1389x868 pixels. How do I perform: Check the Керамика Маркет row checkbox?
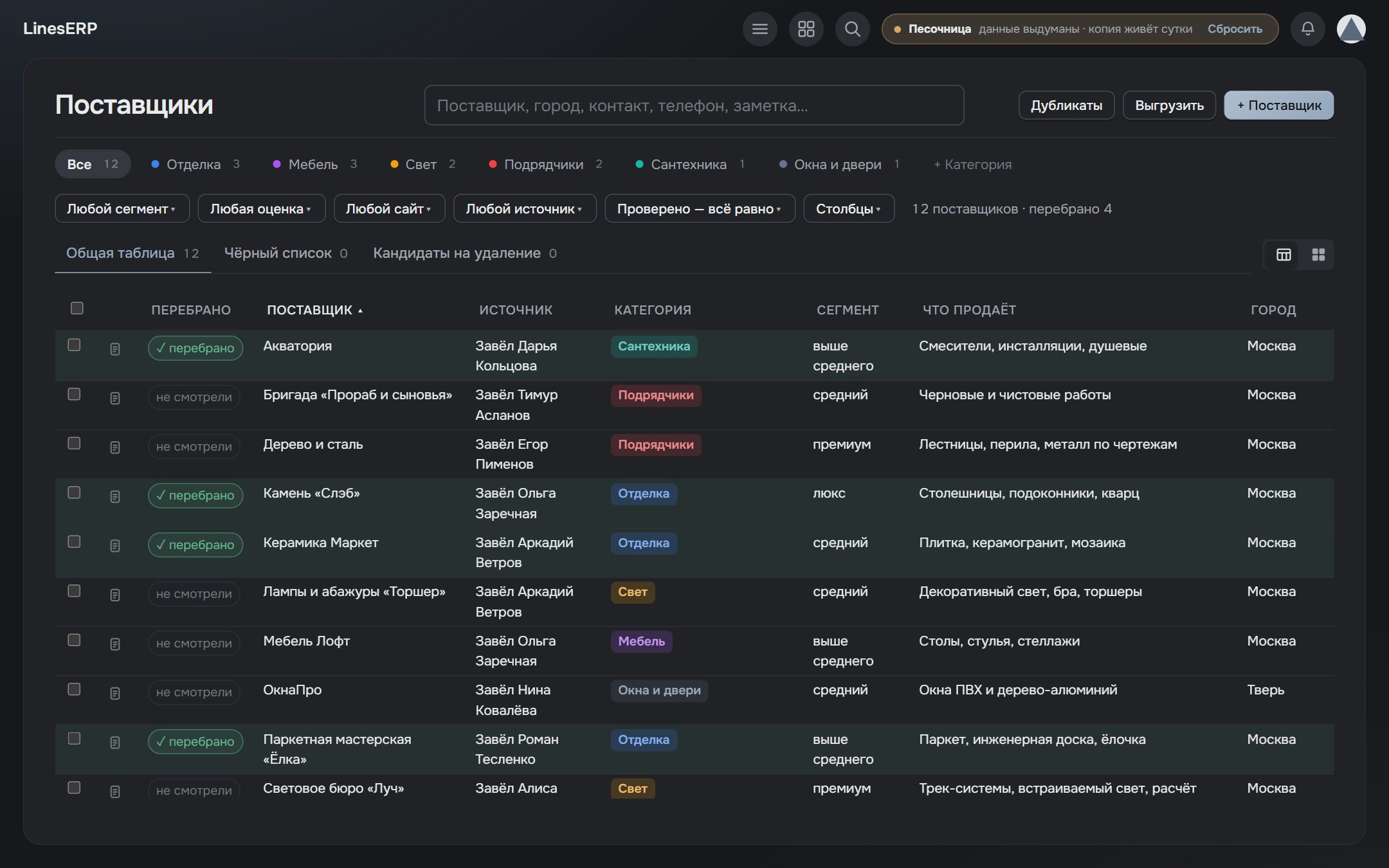(75, 541)
